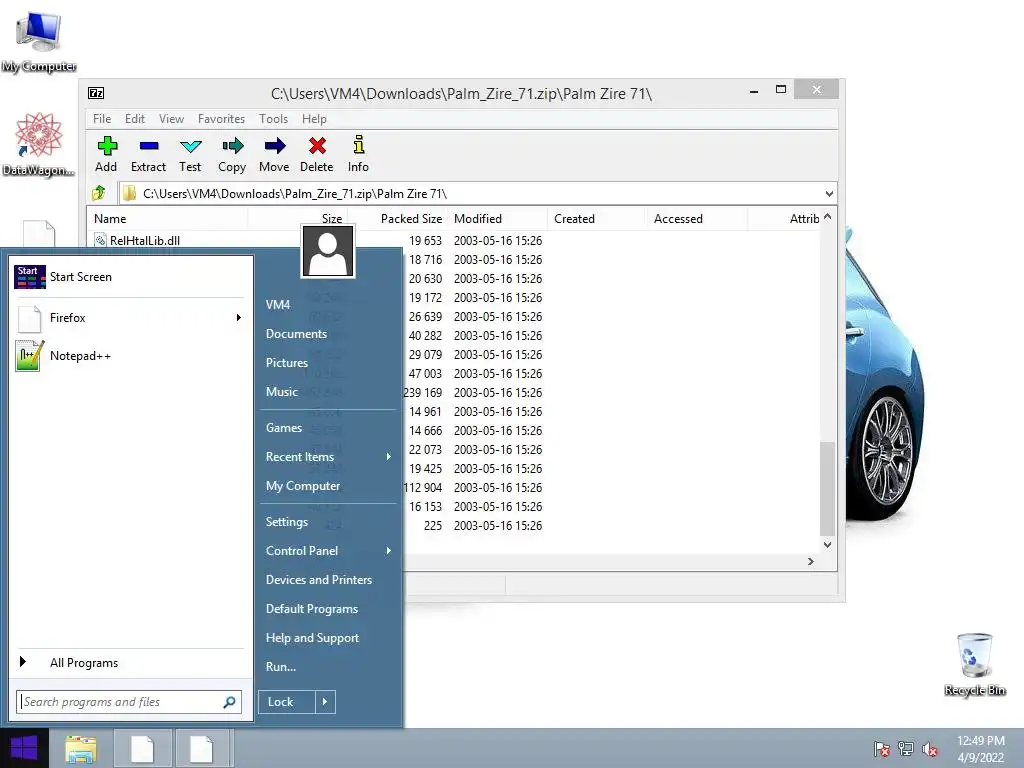Expand the address path dropdown

click(829, 194)
